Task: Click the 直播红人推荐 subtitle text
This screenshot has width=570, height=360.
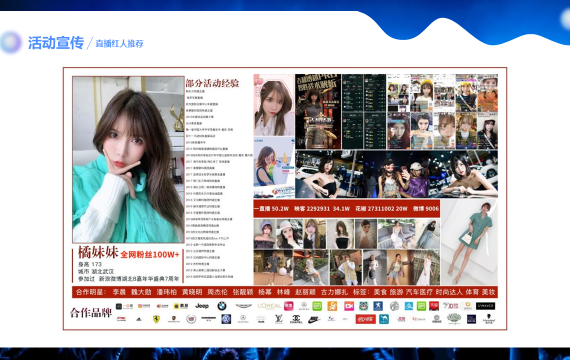Action: pyautogui.click(x=120, y=44)
